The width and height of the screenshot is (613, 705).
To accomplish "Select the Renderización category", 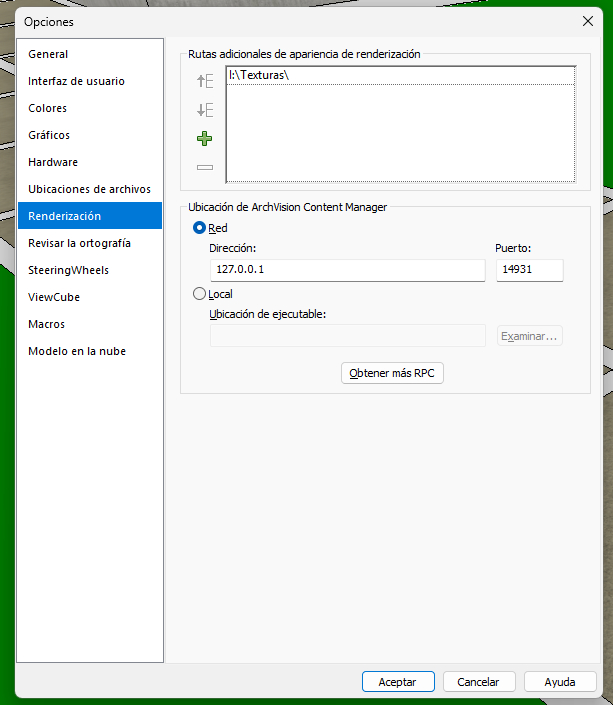I will 90,216.
